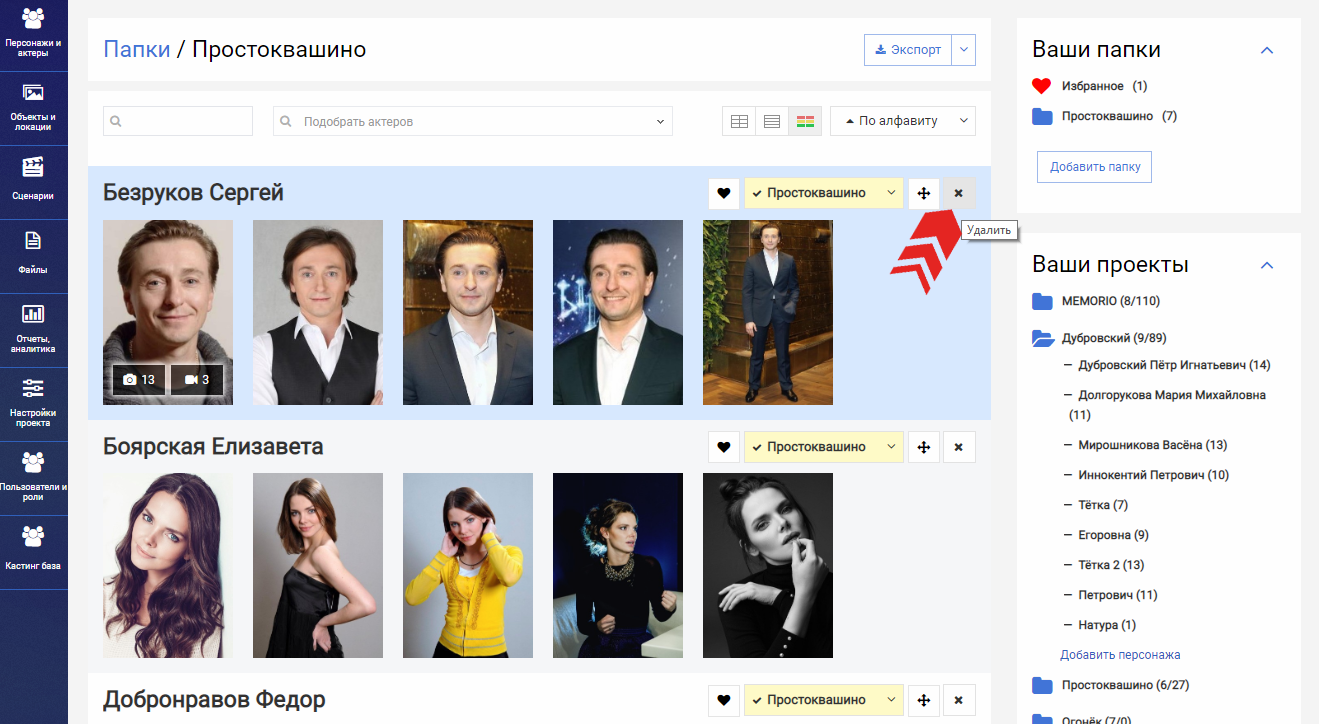Switch to grid table view
The image size is (1319, 724).
(739, 121)
